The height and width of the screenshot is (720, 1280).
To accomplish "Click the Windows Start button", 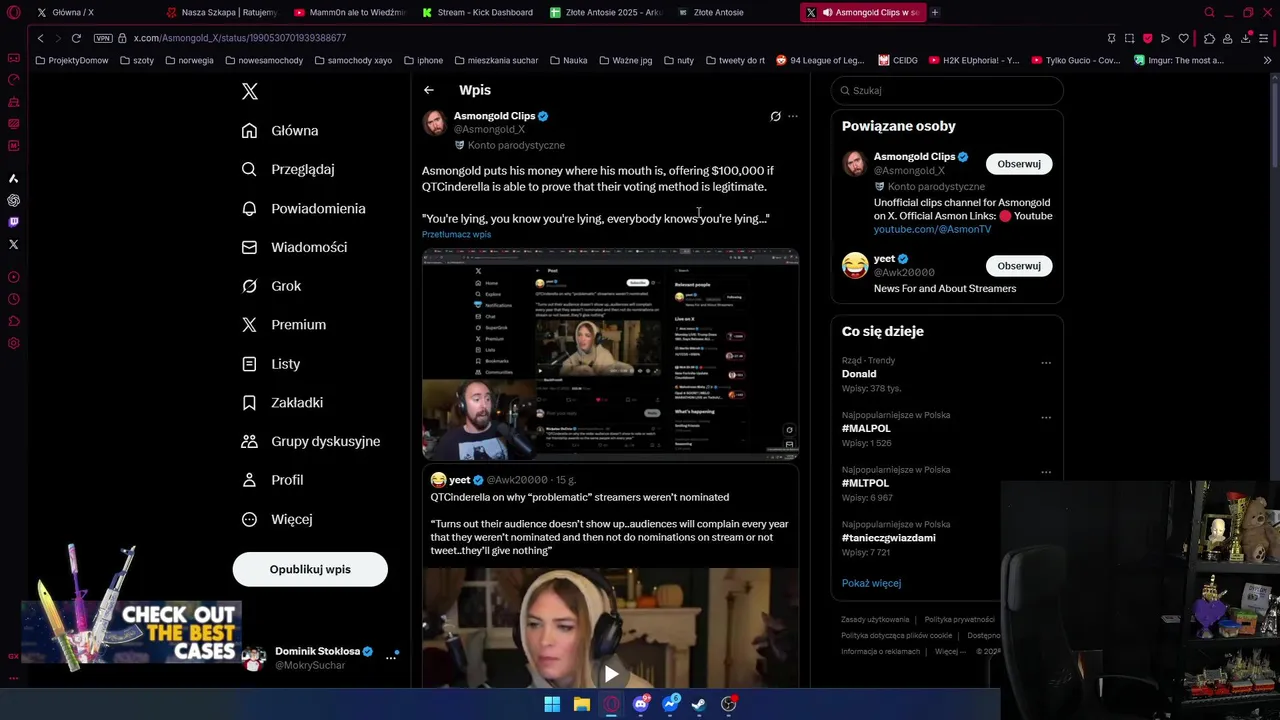I will (552, 704).
